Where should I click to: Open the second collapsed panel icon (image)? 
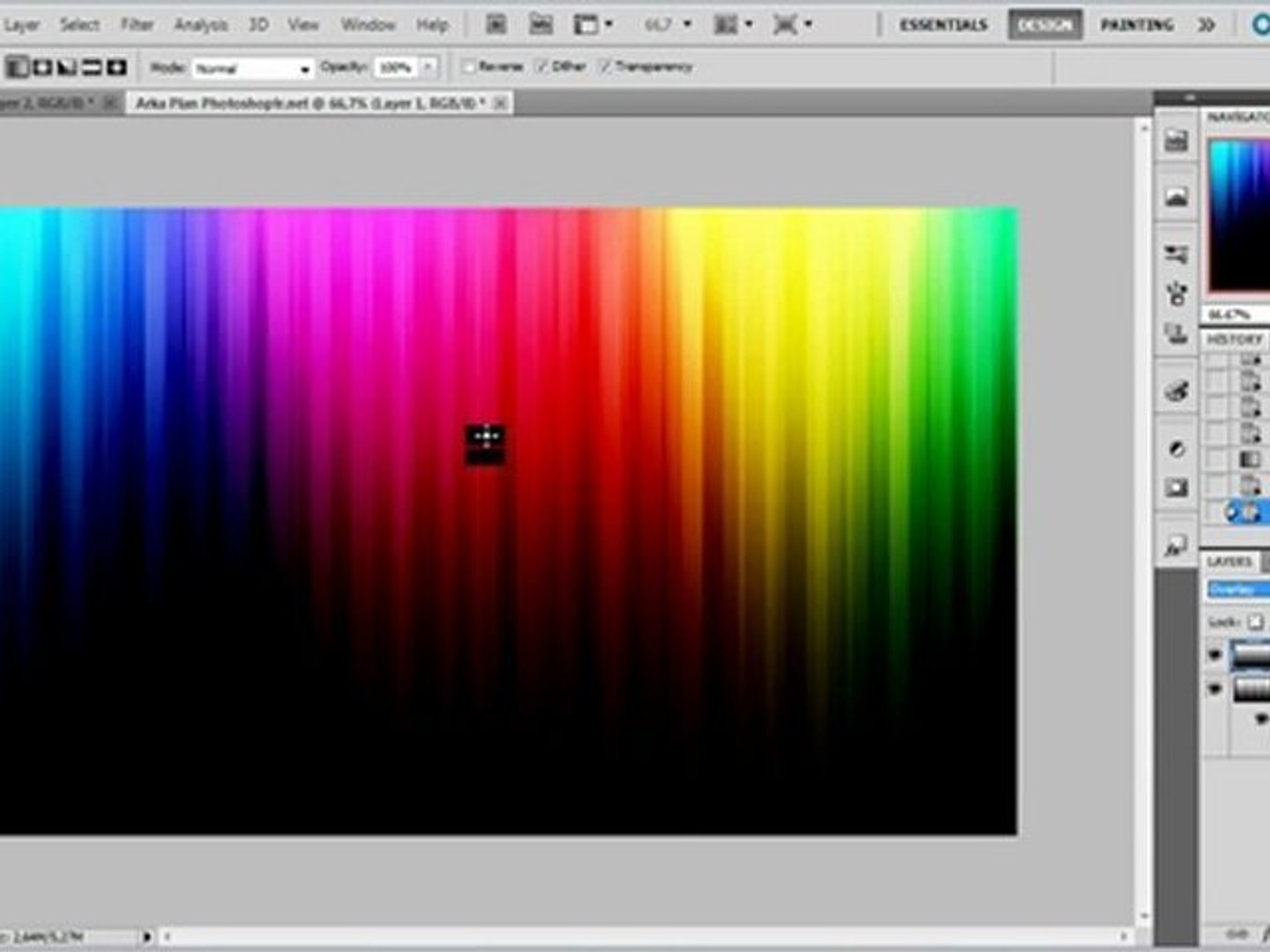[1176, 197]
